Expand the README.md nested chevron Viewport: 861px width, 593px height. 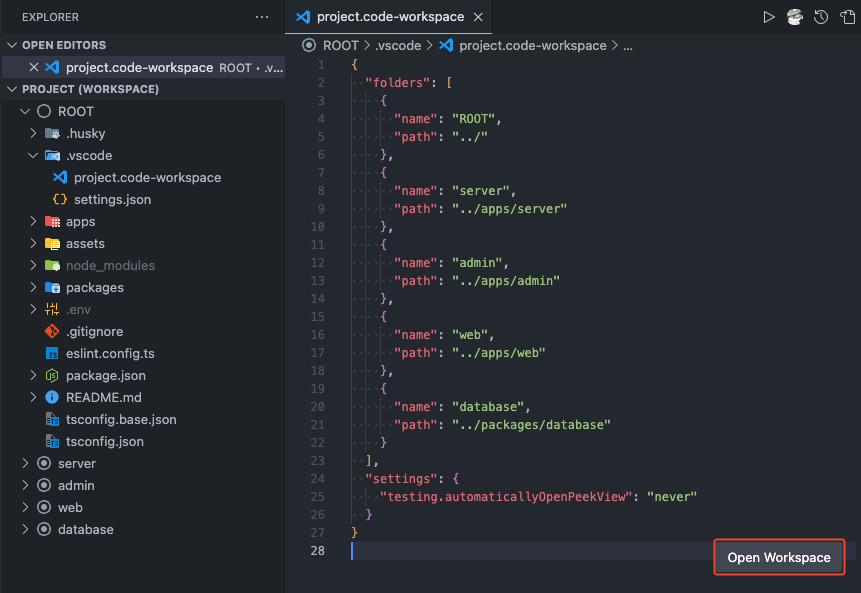(x=33, y=397)
